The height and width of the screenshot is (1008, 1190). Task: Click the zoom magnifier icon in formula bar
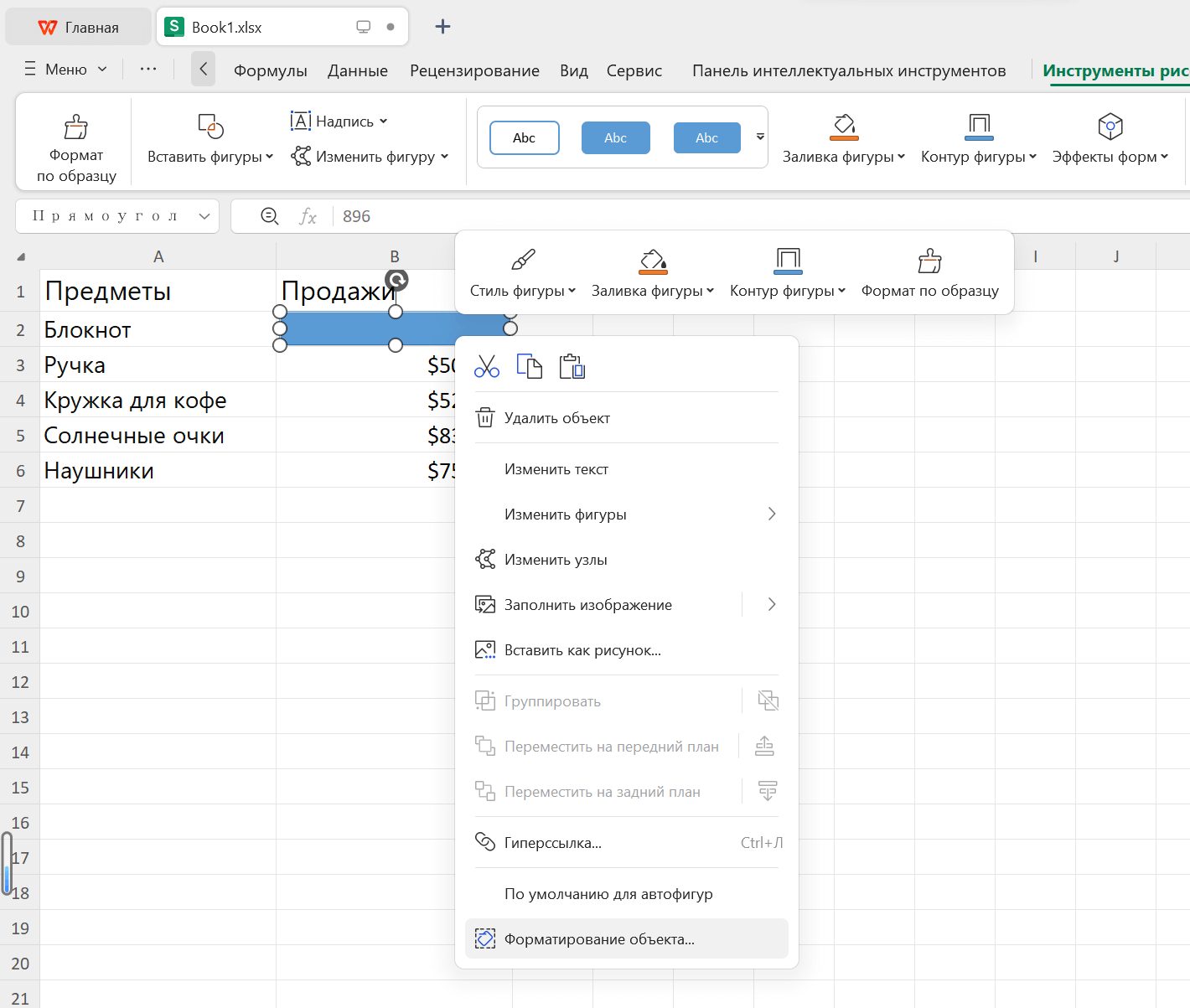tap(270, 216)
